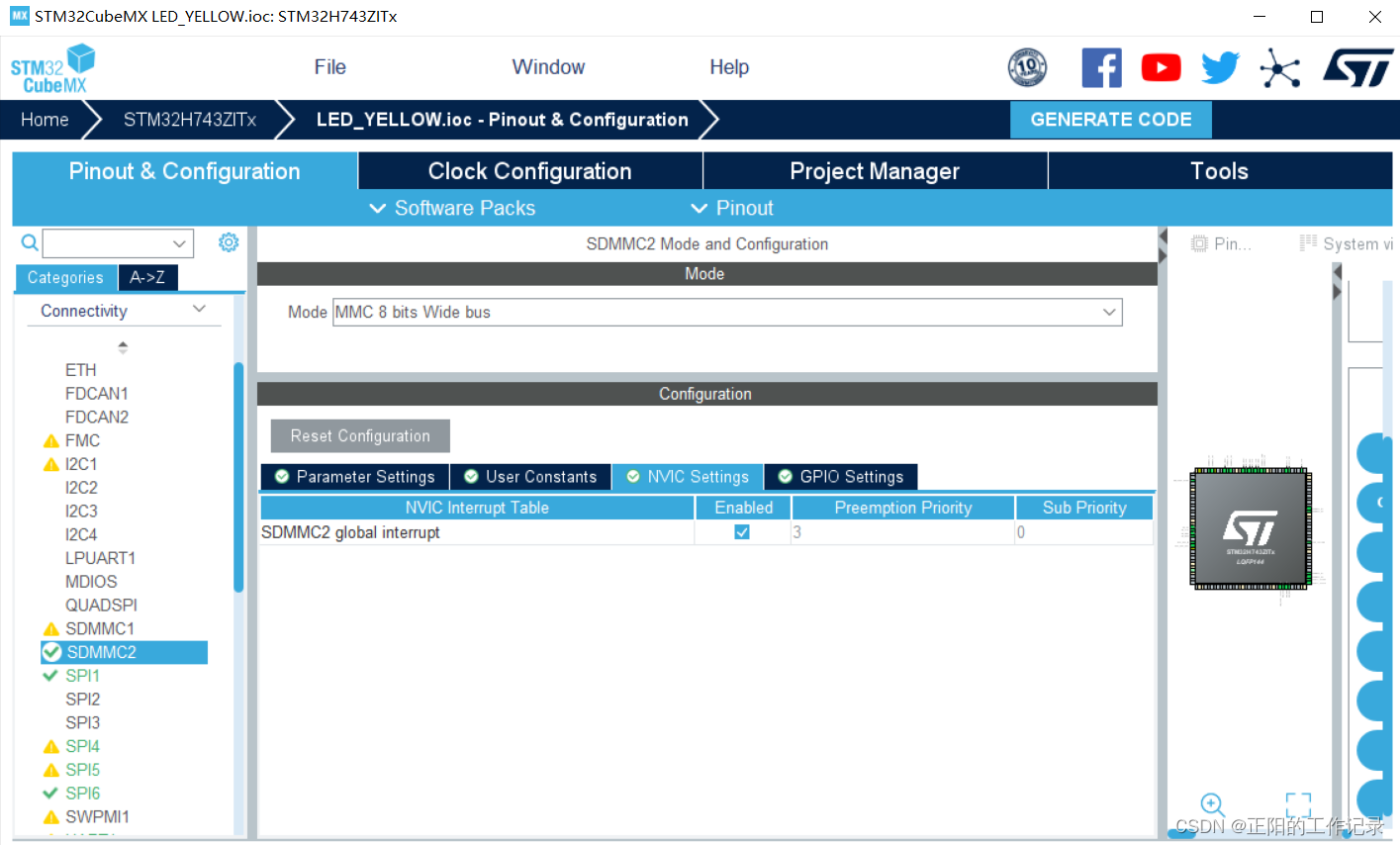The height and width of the screenshot is (845, 1400).
Task: Go to Home breadcrumb
Action: pyautogui.click(x=46, y=120)
